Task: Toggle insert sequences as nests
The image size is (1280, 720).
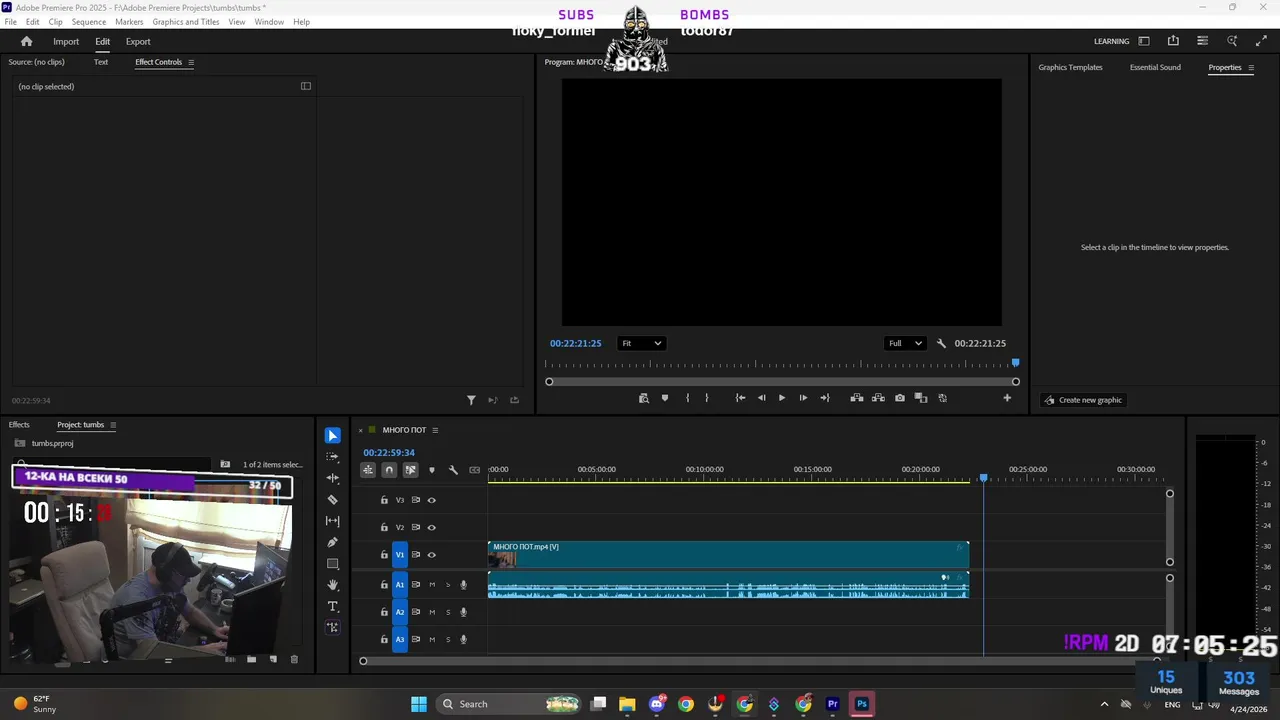Action: 368,470
